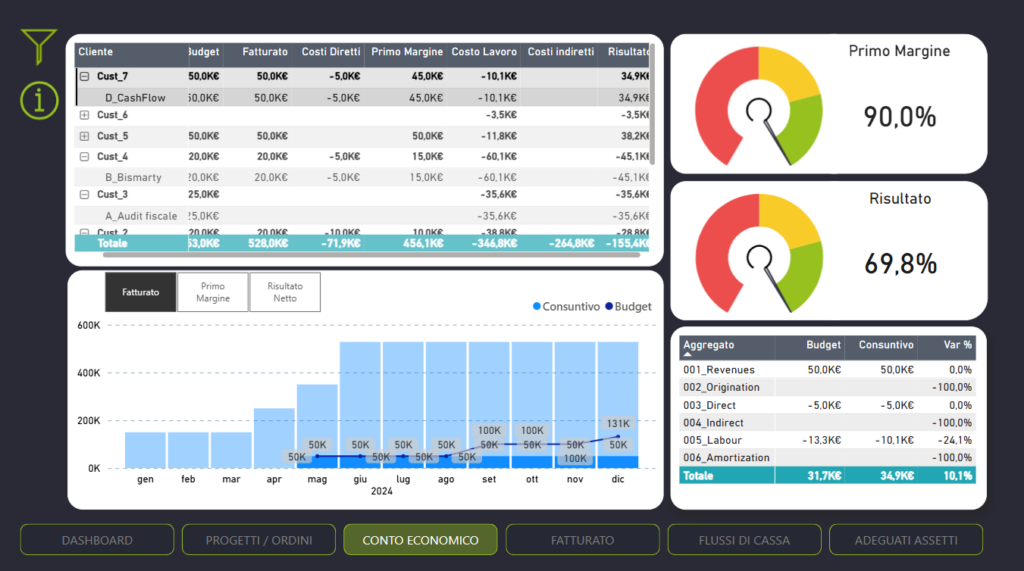The height and width of the screenshot is (571, 1024).
Task: Toggle Budget legend marker
Action: (609, 306)
